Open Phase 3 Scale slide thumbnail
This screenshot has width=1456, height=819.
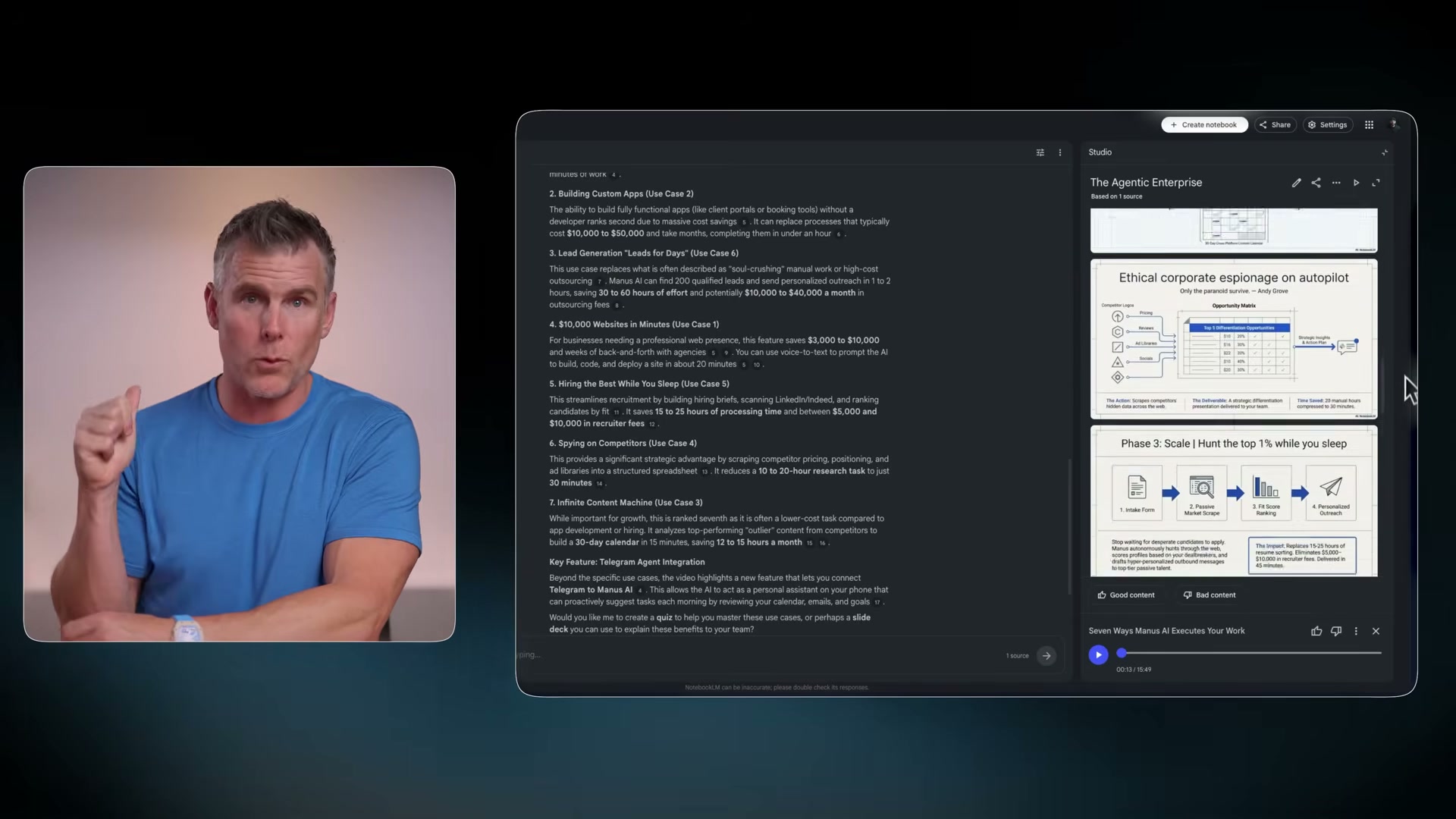tap(1234, 501)
